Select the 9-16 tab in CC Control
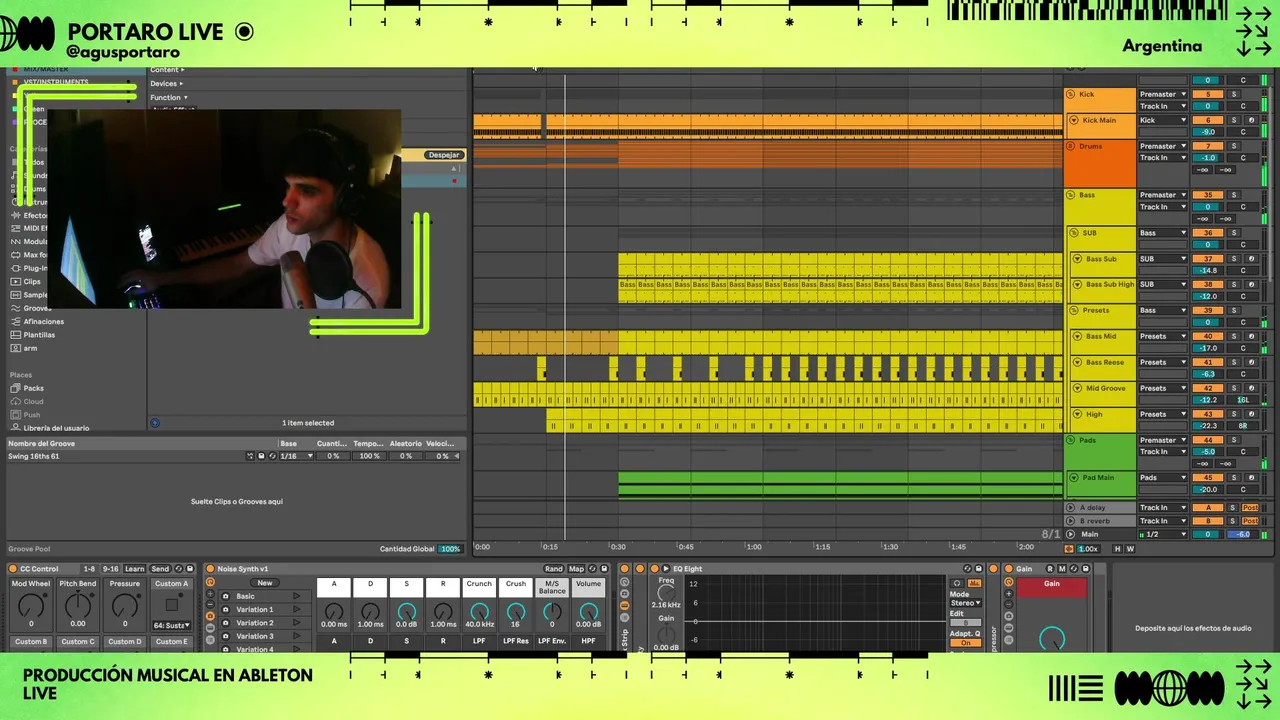This screenshot has width=1280, height=720. point(110,569)
